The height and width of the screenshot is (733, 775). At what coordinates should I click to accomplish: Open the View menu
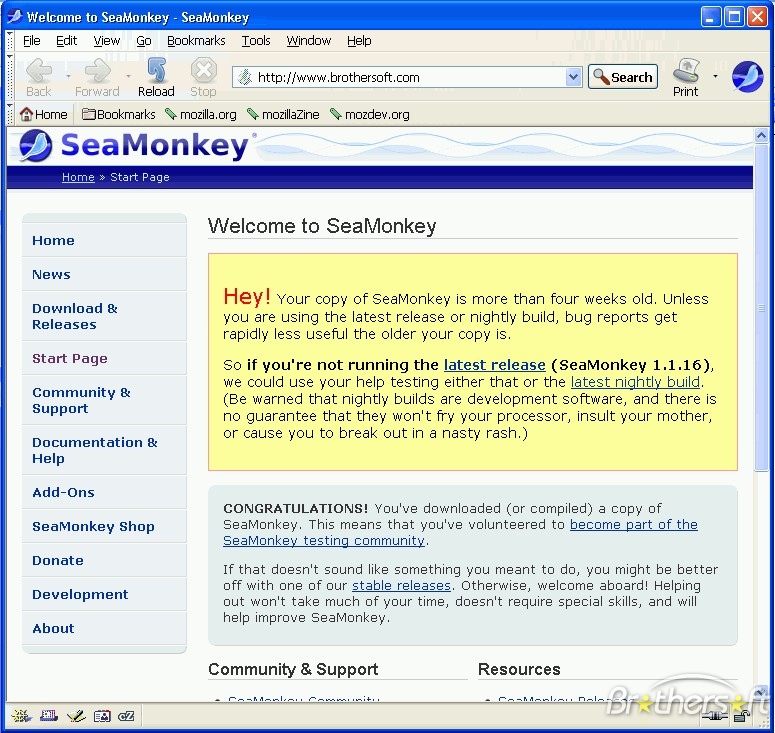tap(106, 41)
